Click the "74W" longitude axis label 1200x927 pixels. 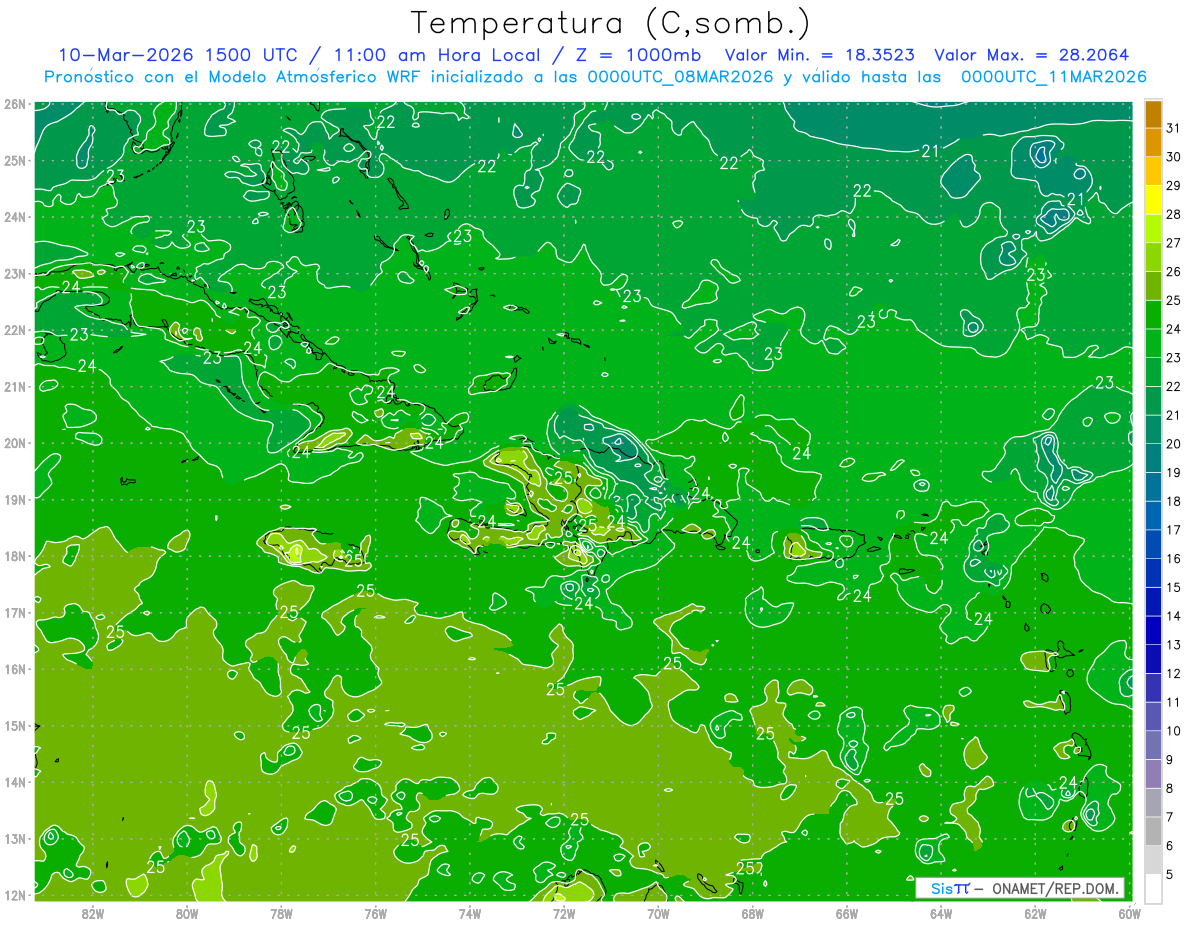pos(469,912)
